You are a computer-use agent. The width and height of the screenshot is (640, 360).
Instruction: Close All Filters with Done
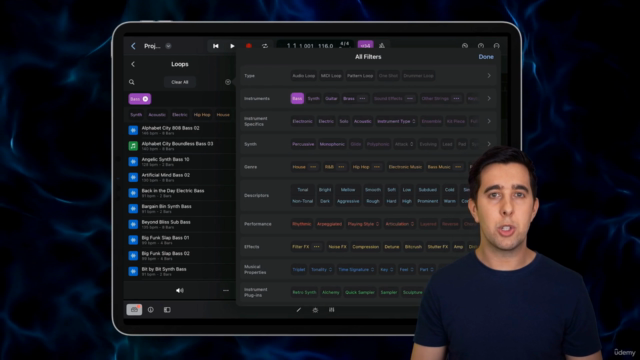[486, 57]
